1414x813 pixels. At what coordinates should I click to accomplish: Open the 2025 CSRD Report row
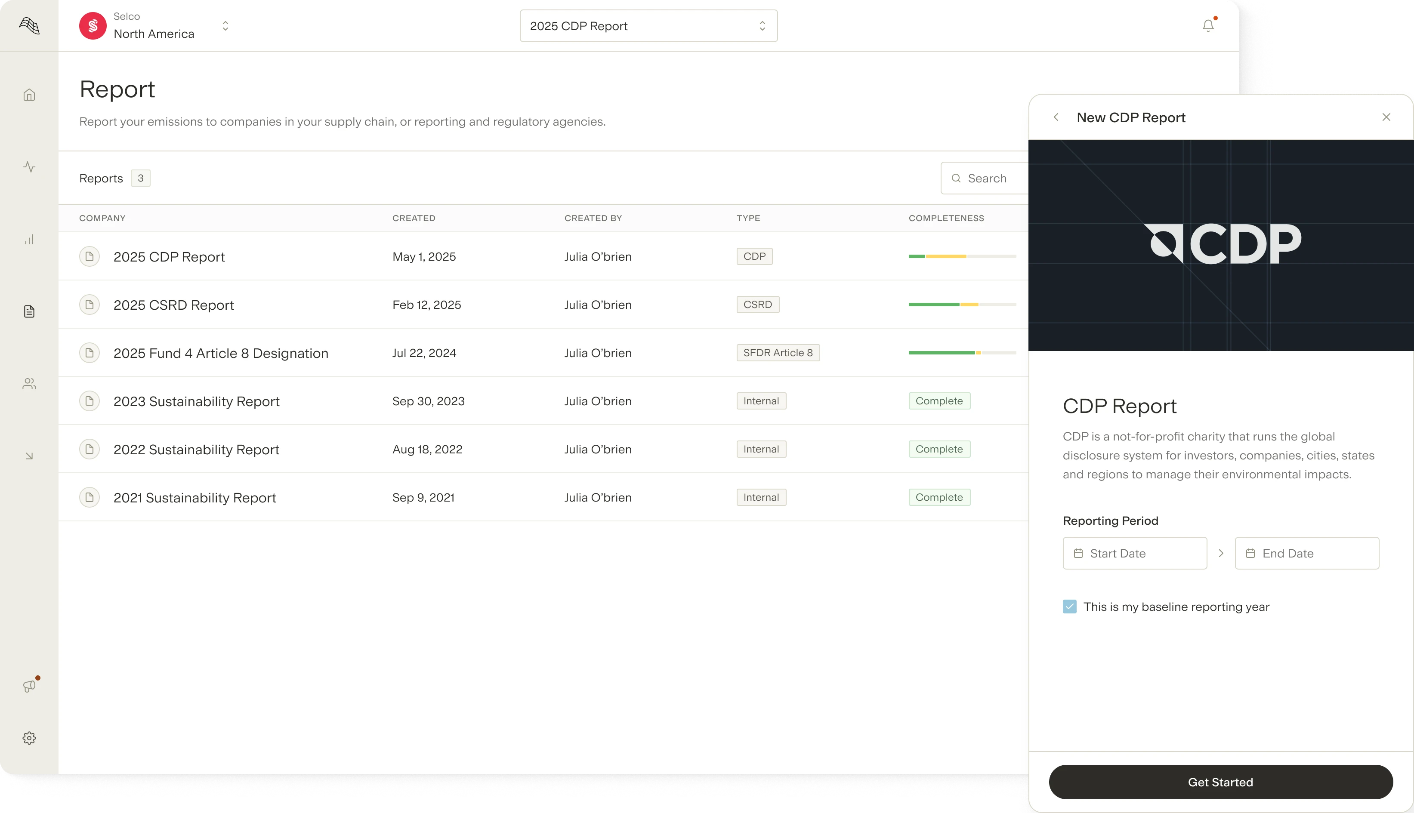[543, 305]
